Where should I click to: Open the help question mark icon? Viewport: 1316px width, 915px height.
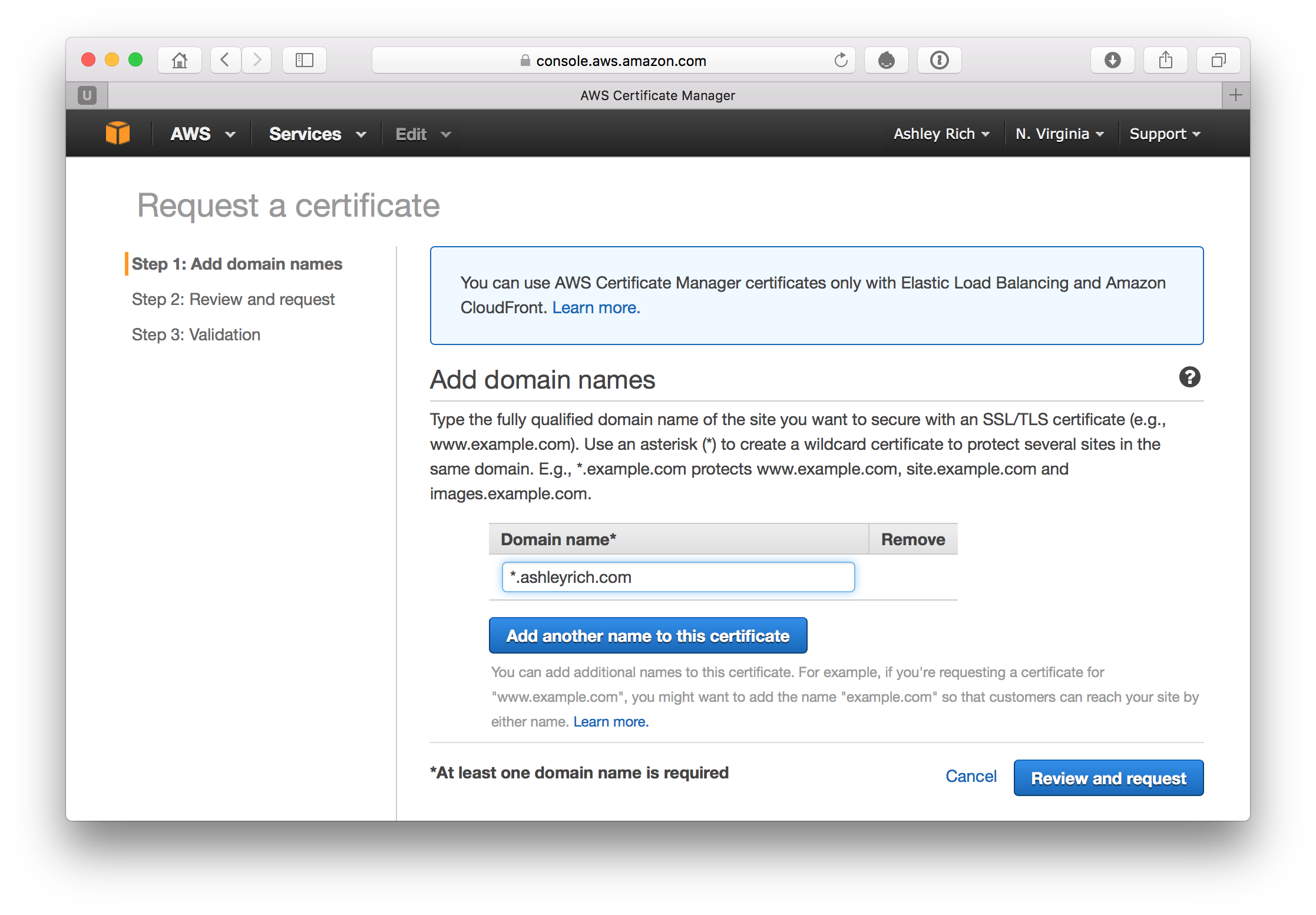[1189, 377]
